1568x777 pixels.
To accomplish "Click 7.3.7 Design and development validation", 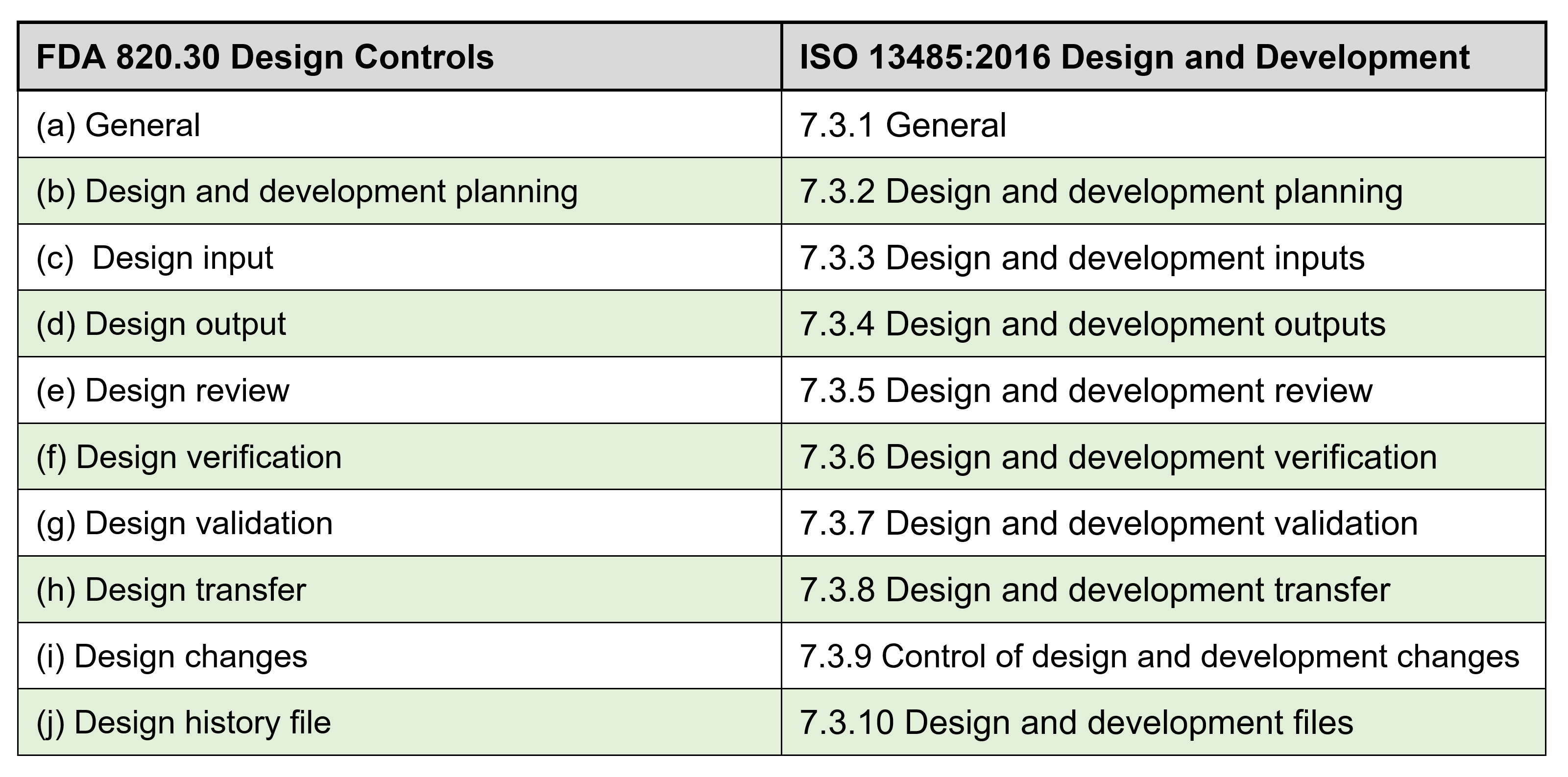I will point(1108,523).
